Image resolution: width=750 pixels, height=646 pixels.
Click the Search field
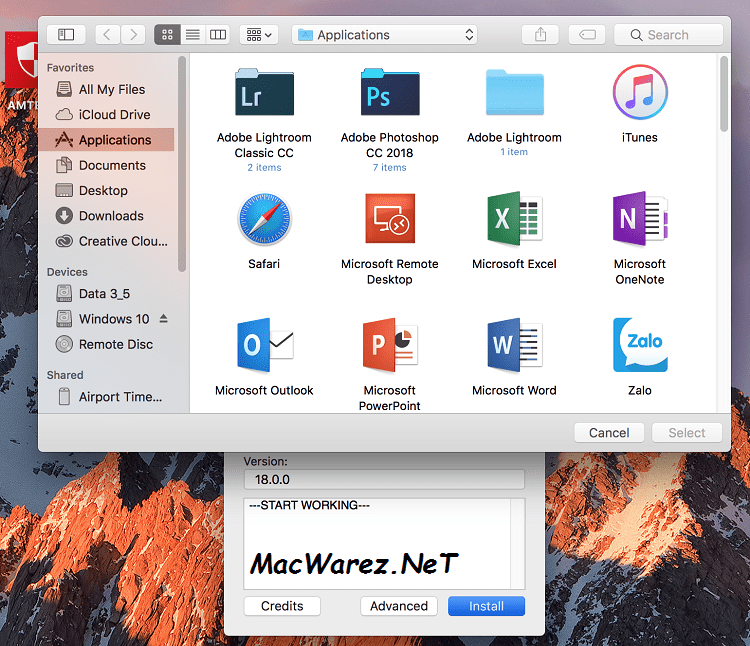pyautogui.click(x=668, y=34)
